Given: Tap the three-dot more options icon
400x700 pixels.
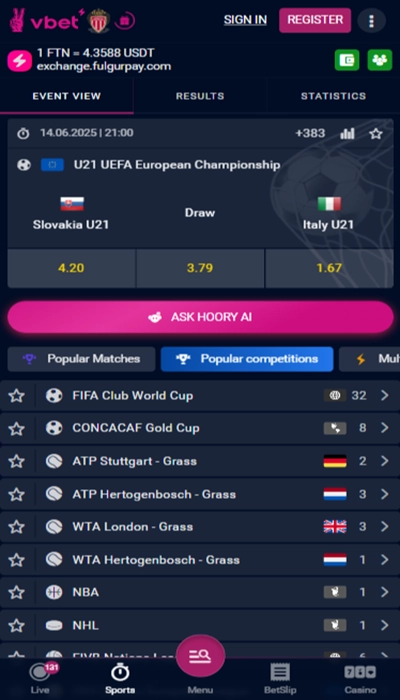Looking at the screenshot, I should click(x=371, y=21).
